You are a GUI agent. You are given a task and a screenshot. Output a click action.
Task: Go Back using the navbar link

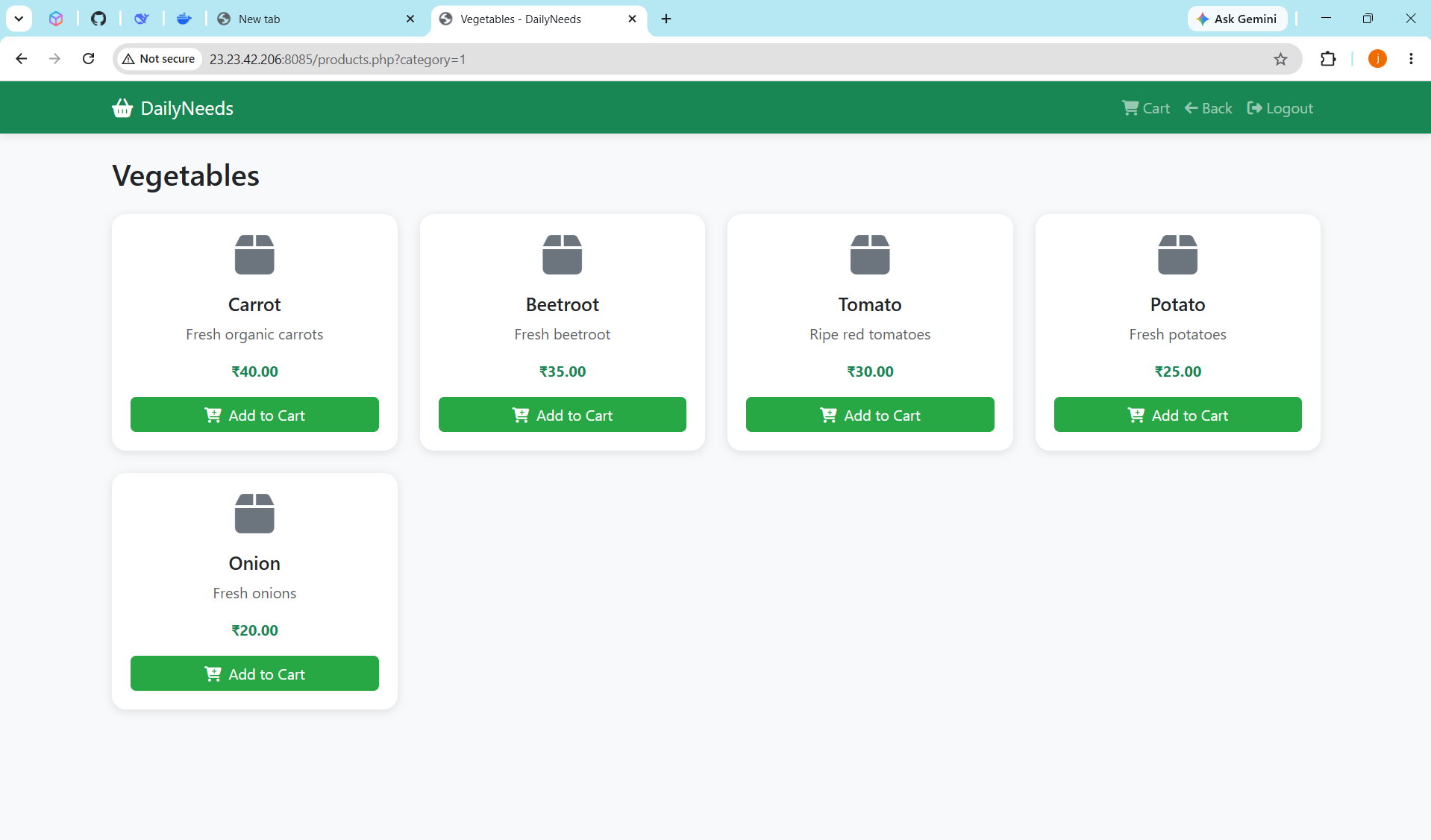pos(1208,108)
